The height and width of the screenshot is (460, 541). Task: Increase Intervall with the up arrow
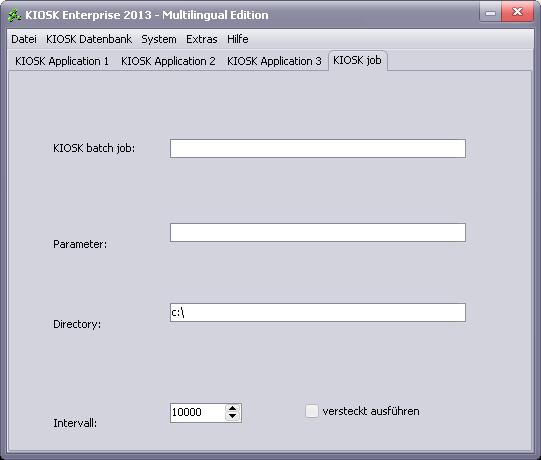click(233, 408)
